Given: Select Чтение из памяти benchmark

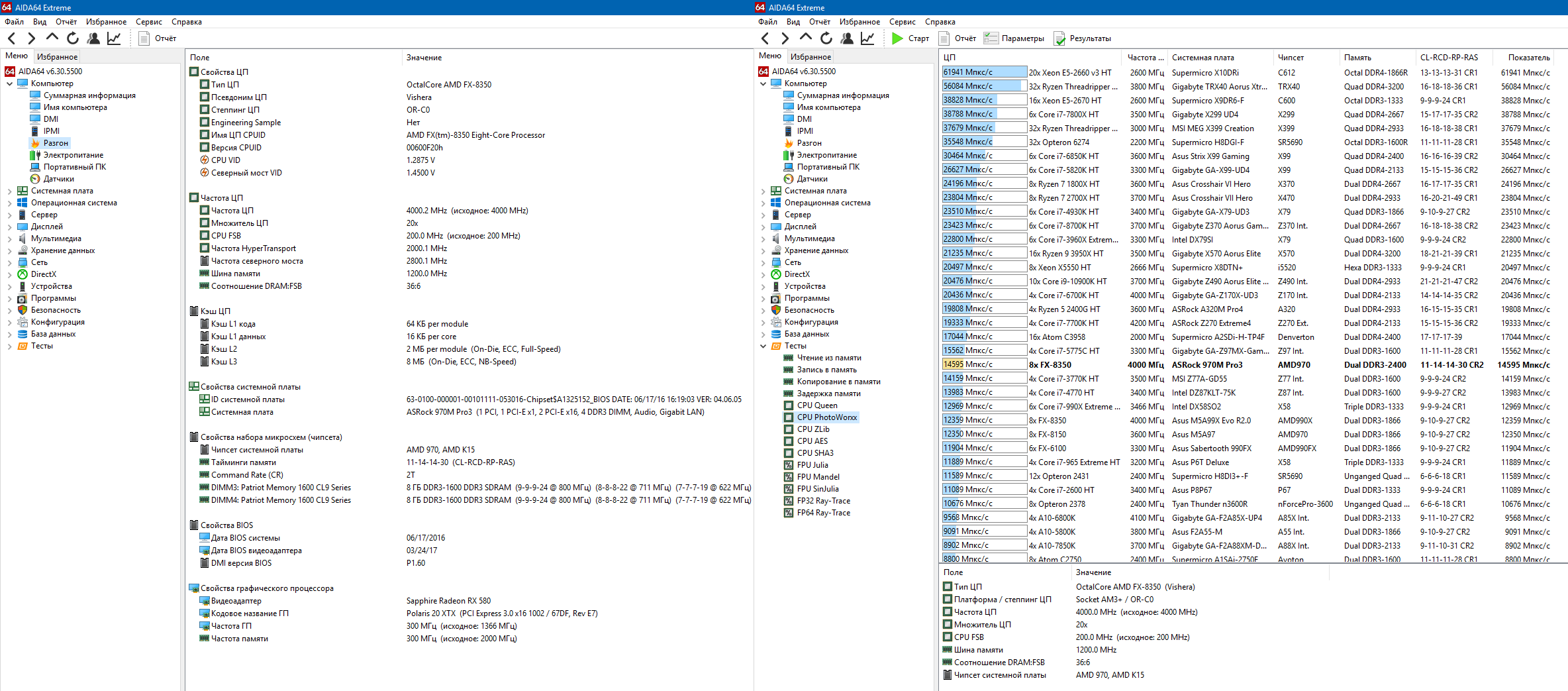Looking at the screenshot, I should coord(823,358).
